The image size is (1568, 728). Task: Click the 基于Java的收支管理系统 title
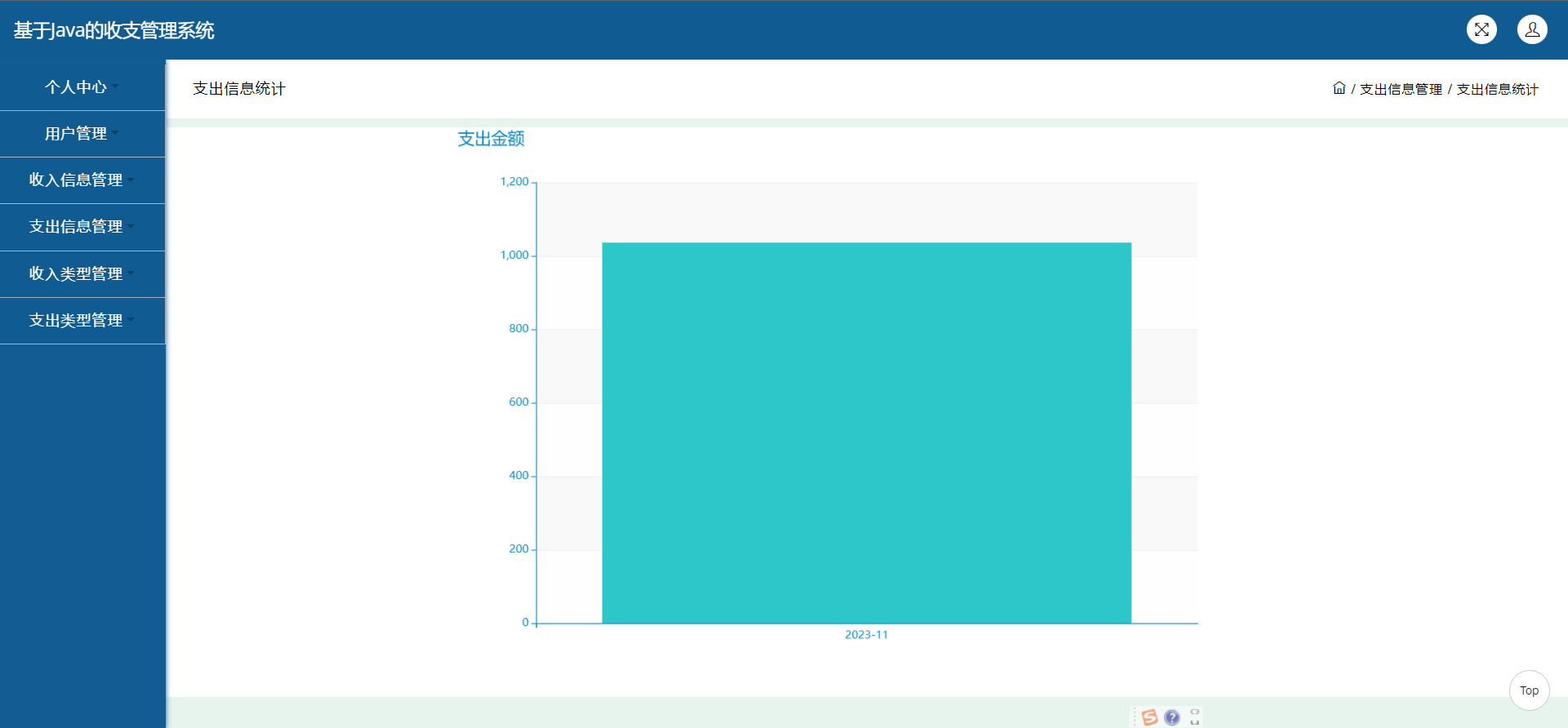(114, 30)
